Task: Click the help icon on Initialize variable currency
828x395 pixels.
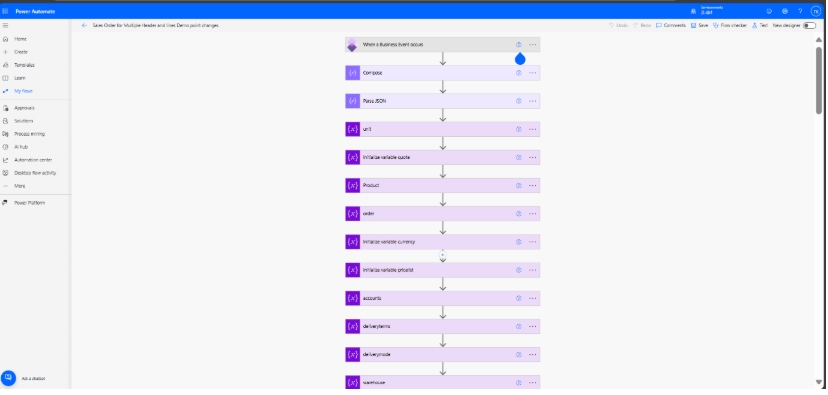Action: pos(519,242)
